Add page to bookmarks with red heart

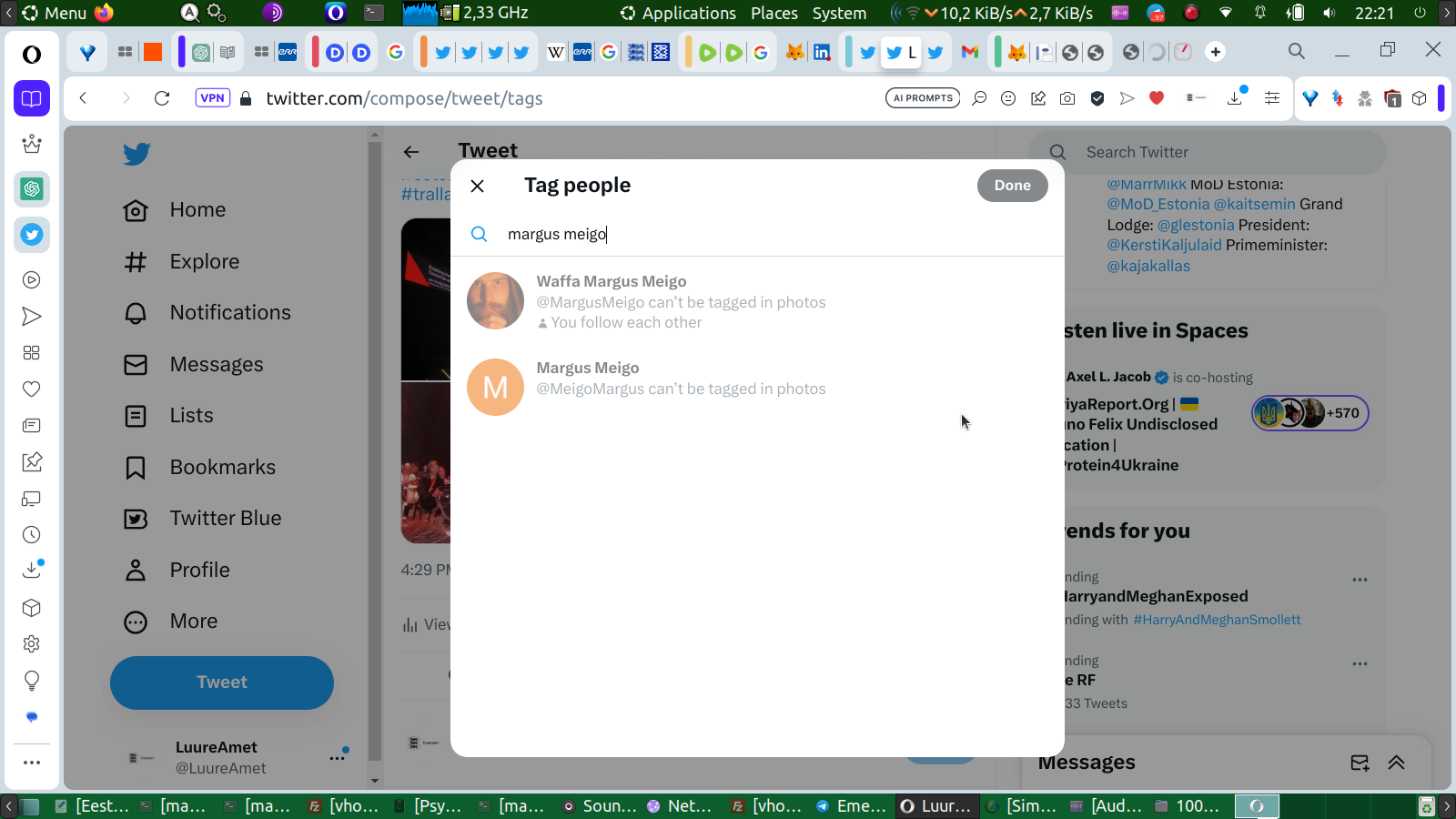click(x=1157, y=98)
